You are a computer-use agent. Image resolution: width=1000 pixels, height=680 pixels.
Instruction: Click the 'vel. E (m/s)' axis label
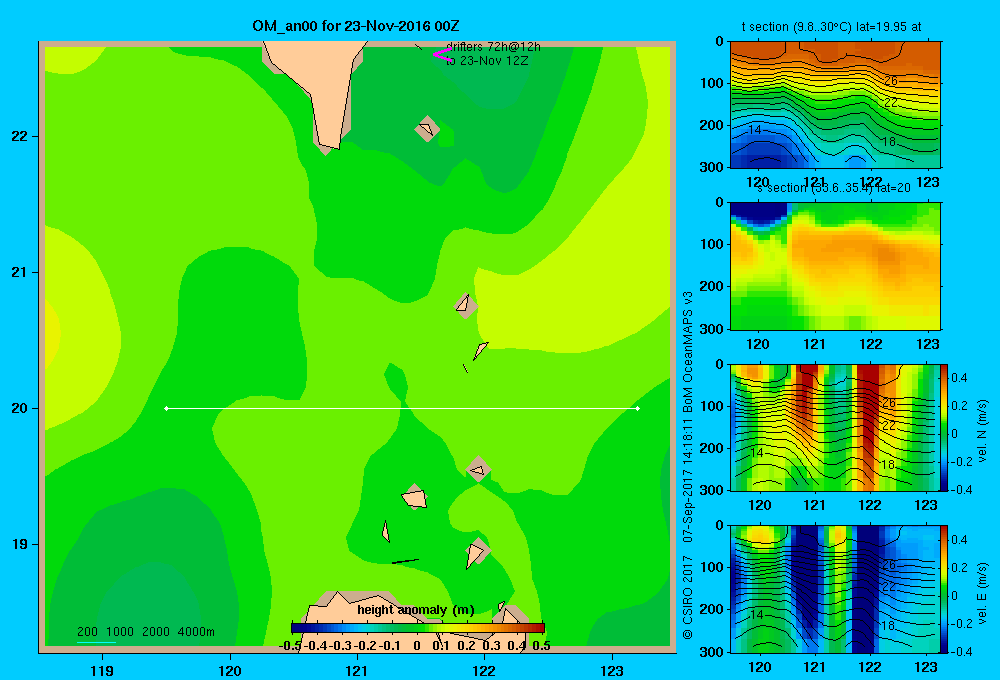(982, 592)
